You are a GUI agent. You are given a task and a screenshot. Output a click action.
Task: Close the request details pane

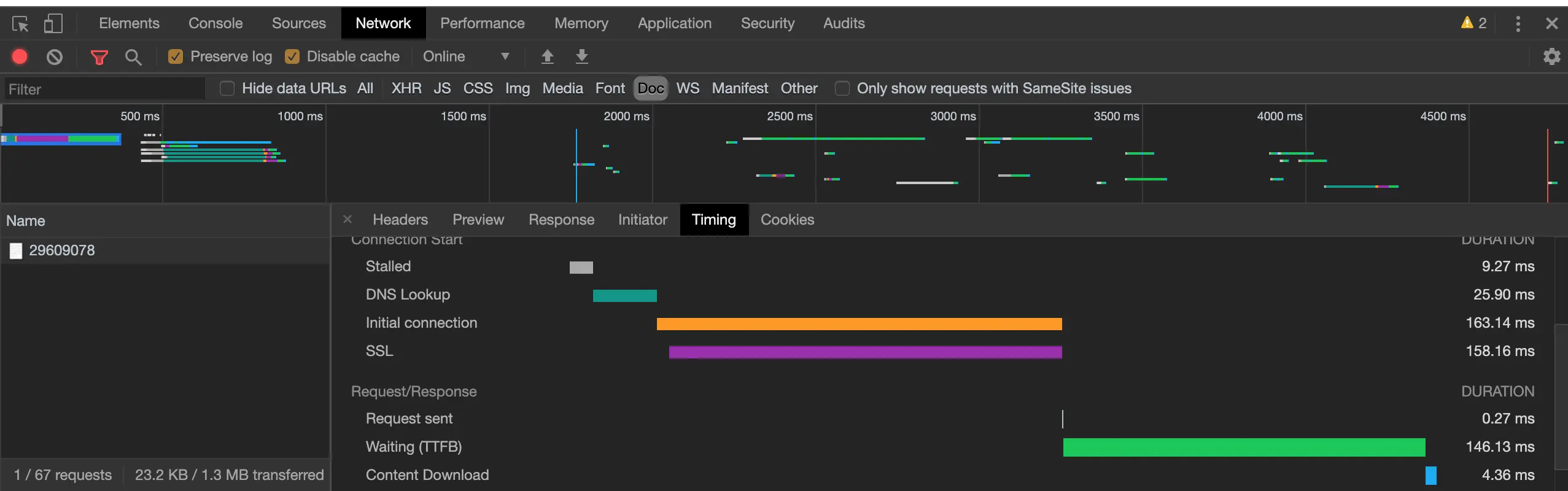tap(347, 219)
